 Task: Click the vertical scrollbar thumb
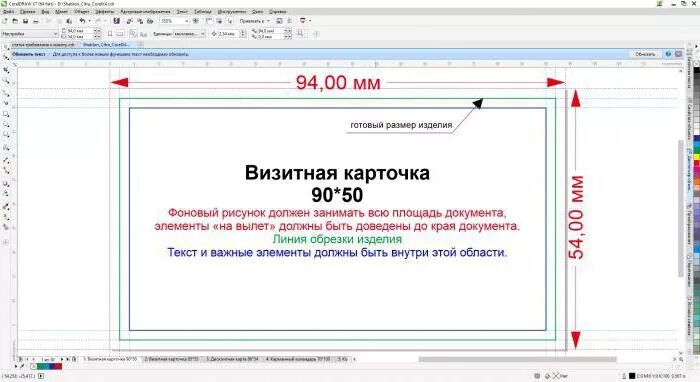coord(681,208)
